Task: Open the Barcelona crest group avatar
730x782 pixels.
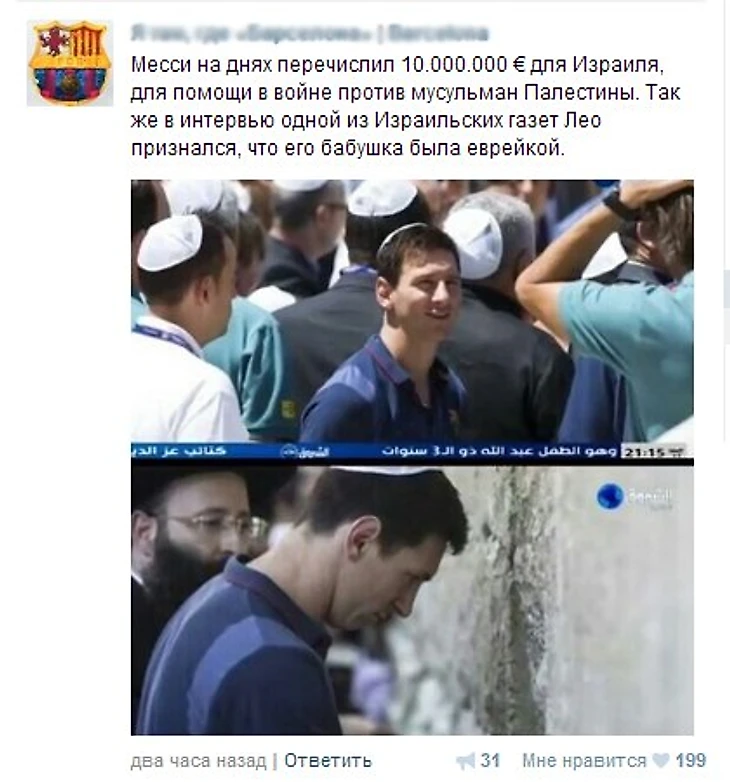Action: 70,63
